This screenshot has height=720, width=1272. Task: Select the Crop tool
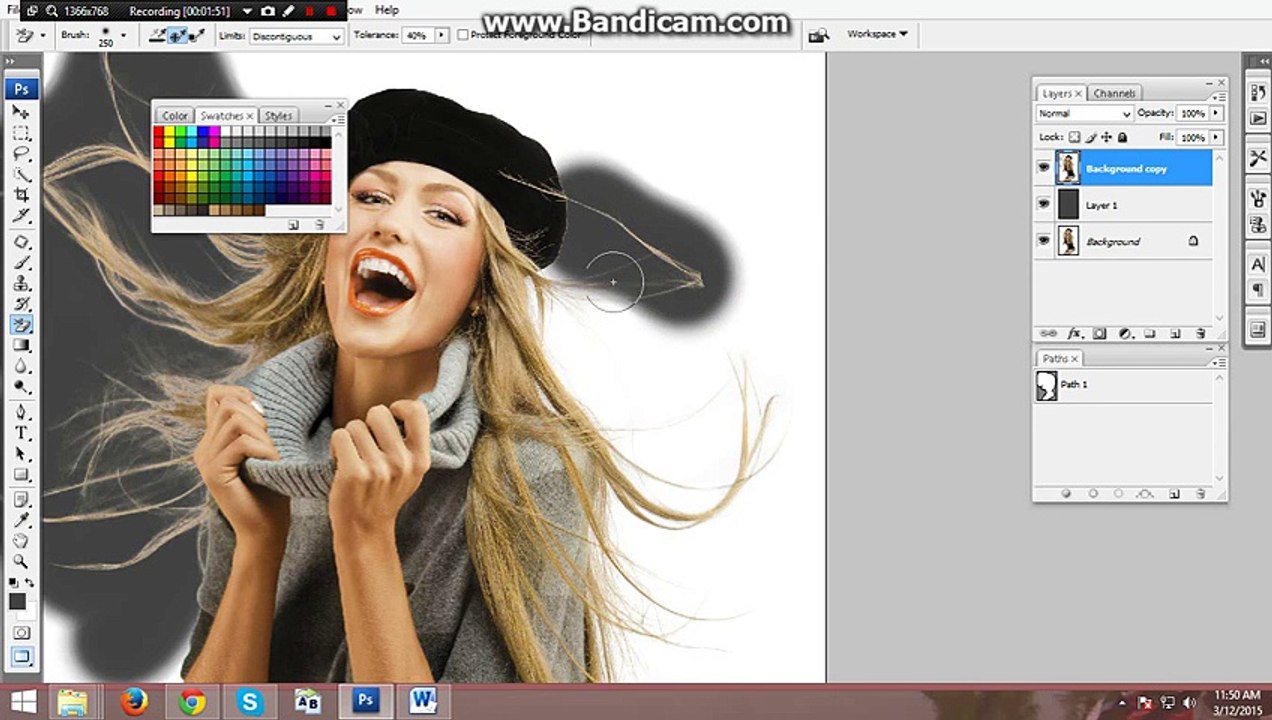pos(21,195)
